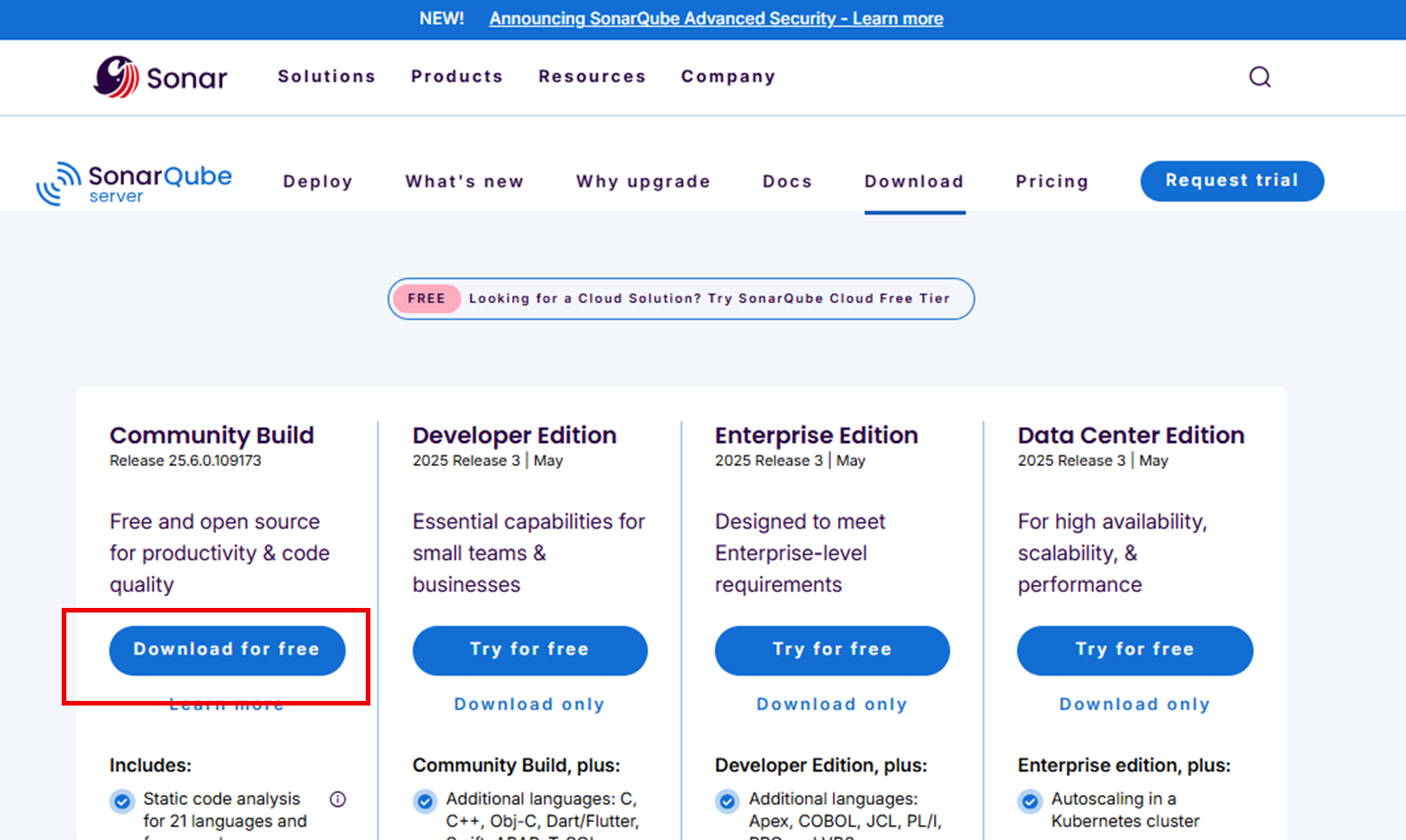This screenshot has width=1406, height=840.
Task: Click the Developer Edition heading
Action: 514,435
